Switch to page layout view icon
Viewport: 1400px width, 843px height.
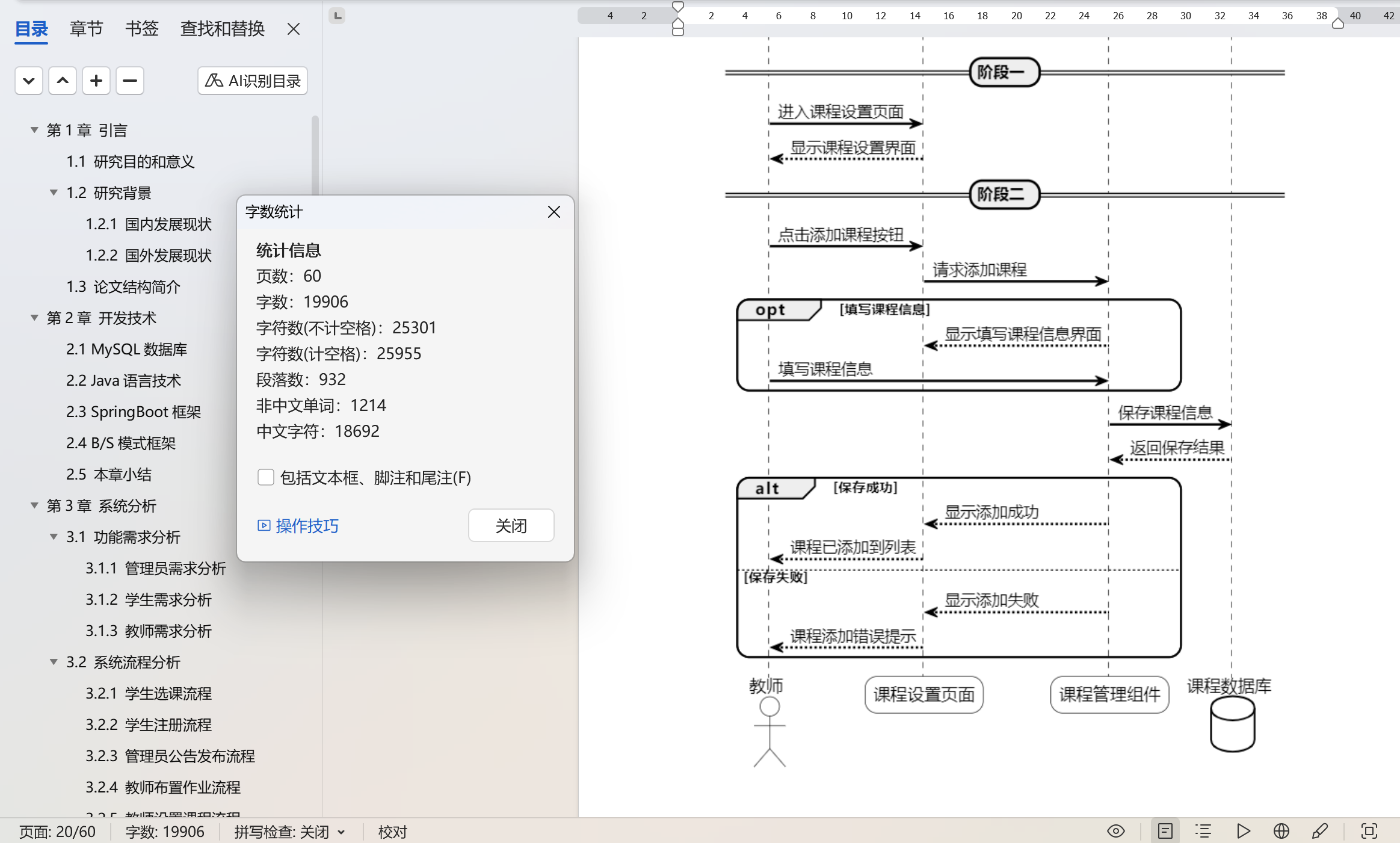(1165, 831)
